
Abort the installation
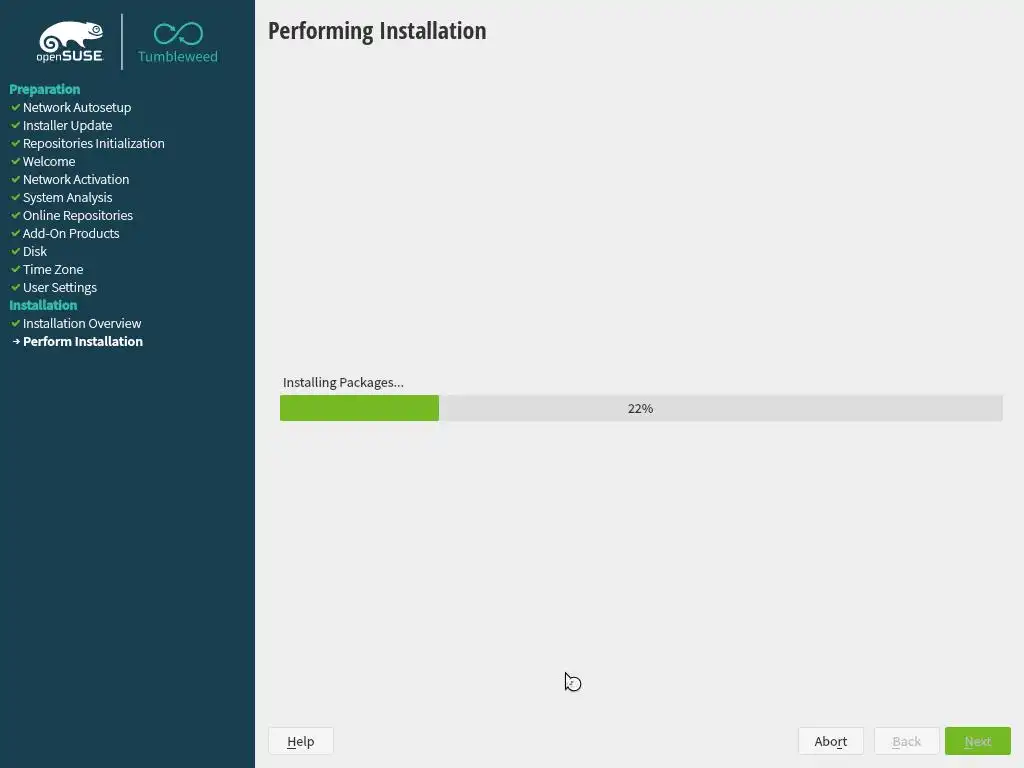[831, 741]
